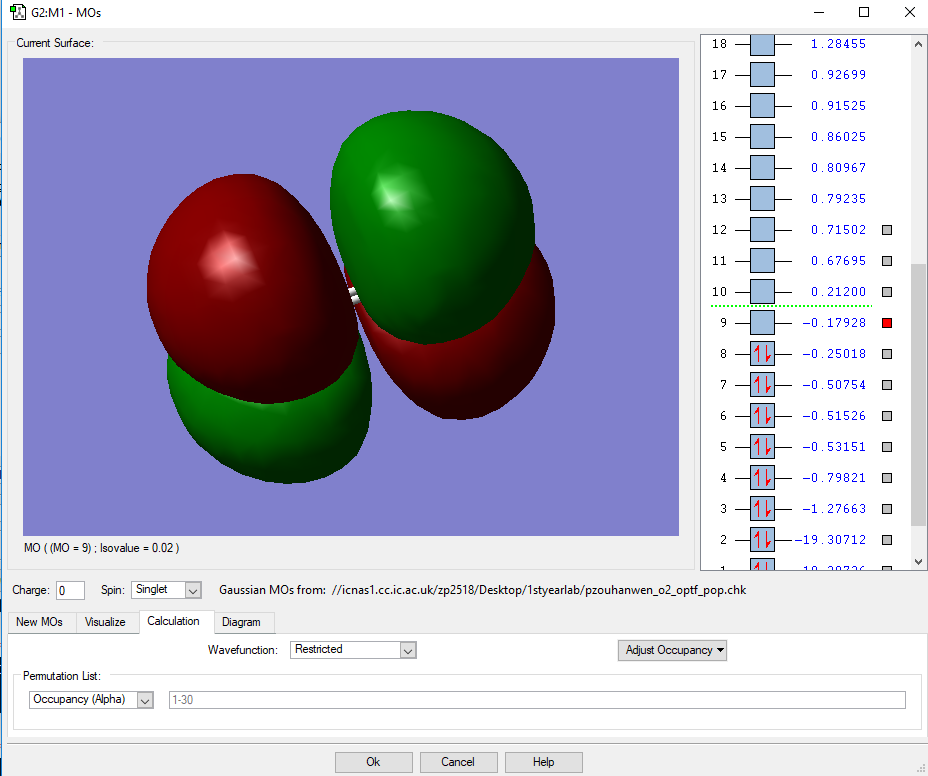Toggle surface marker square beside MO 12
This screenshot has width=928, height=776.
pos(886,230)
